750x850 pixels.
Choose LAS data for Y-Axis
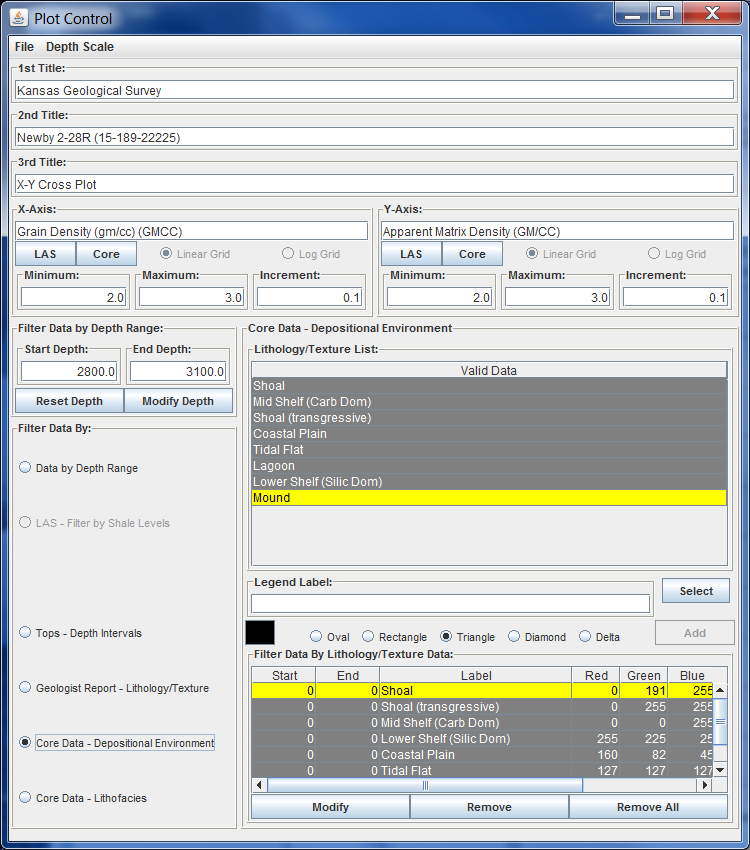[x=411, y=254]
